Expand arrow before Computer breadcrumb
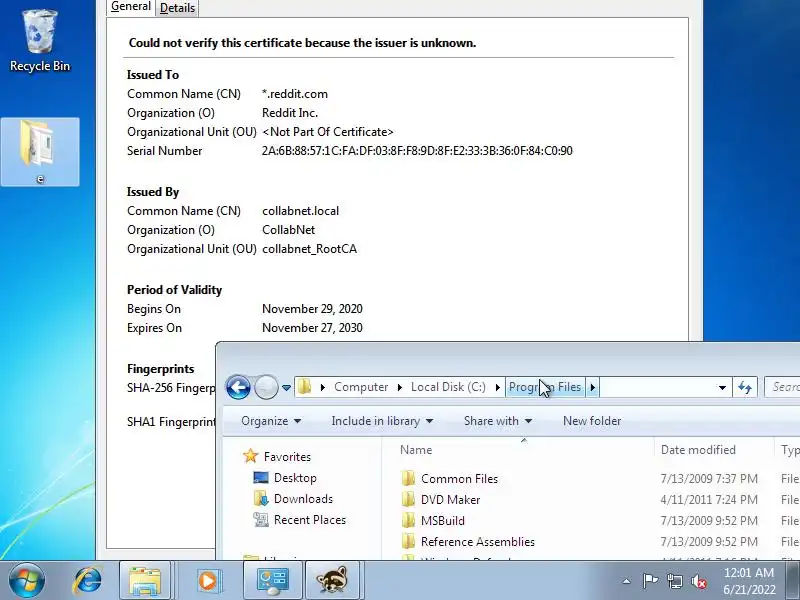The height and width of the screenshot is (600, 800). point(322,387)
